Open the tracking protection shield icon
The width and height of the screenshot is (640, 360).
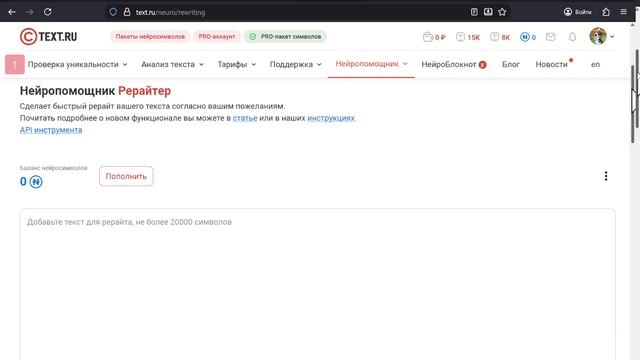coord(113,12)
